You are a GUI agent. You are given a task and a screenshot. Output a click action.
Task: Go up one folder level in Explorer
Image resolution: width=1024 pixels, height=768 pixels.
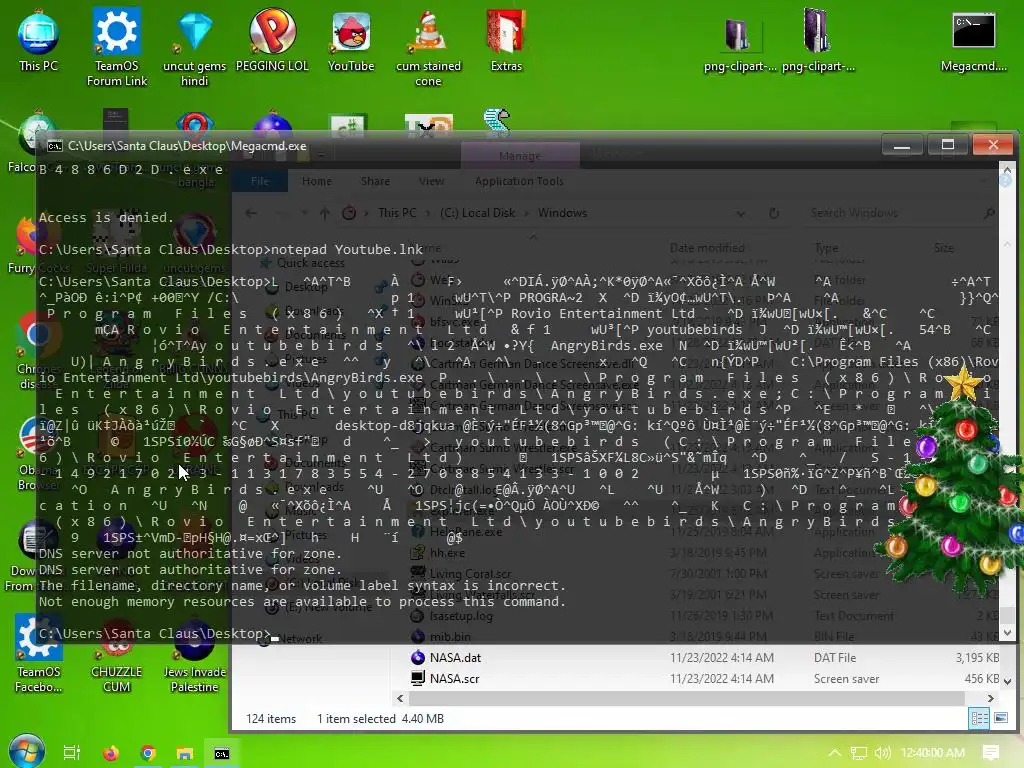click(x=325, y=213)
